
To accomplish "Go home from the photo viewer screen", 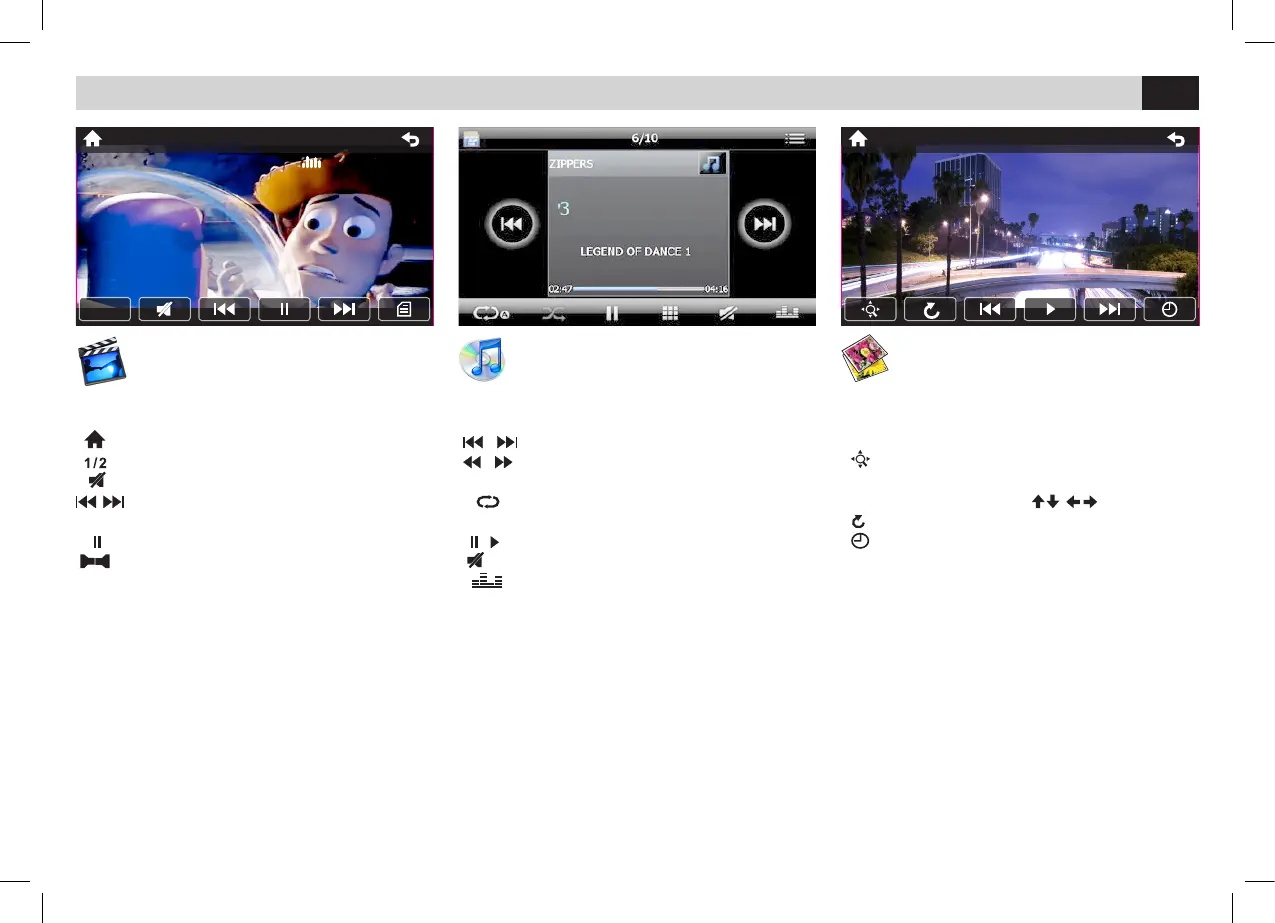I will pos(858,140).
